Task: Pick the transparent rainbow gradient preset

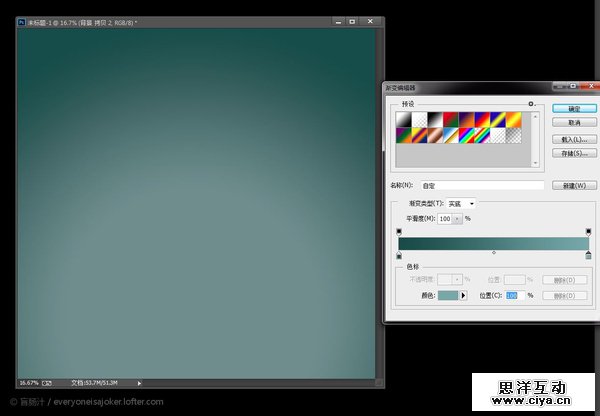Action: [x=482, y=135]
